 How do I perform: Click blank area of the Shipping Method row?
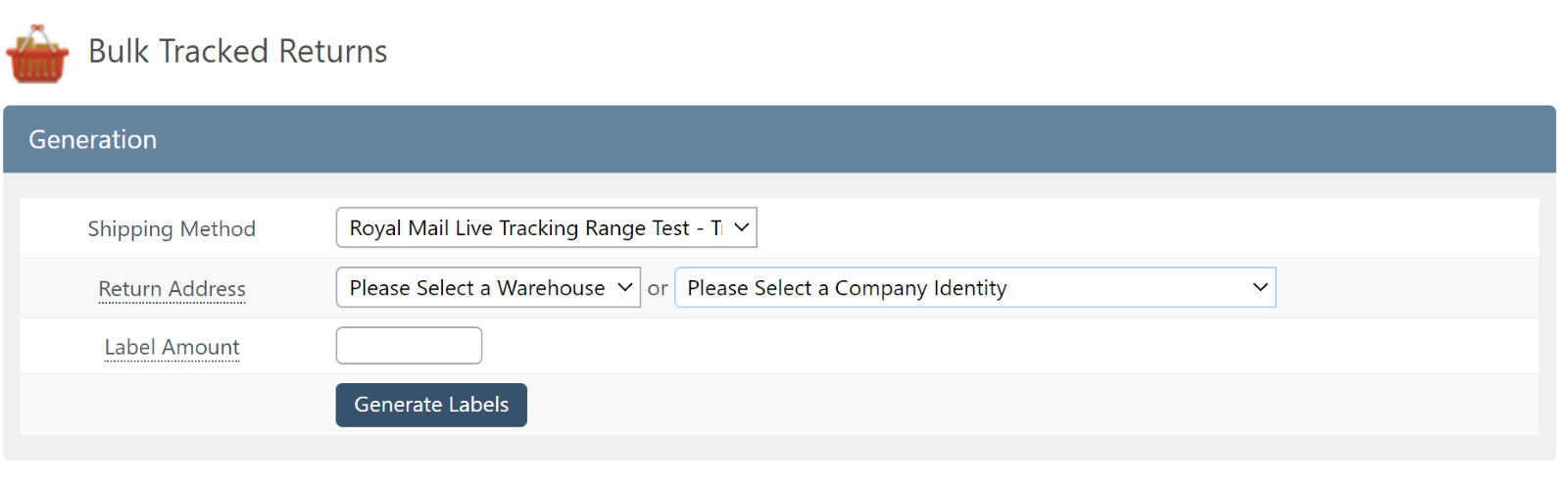coord(1127,228)
